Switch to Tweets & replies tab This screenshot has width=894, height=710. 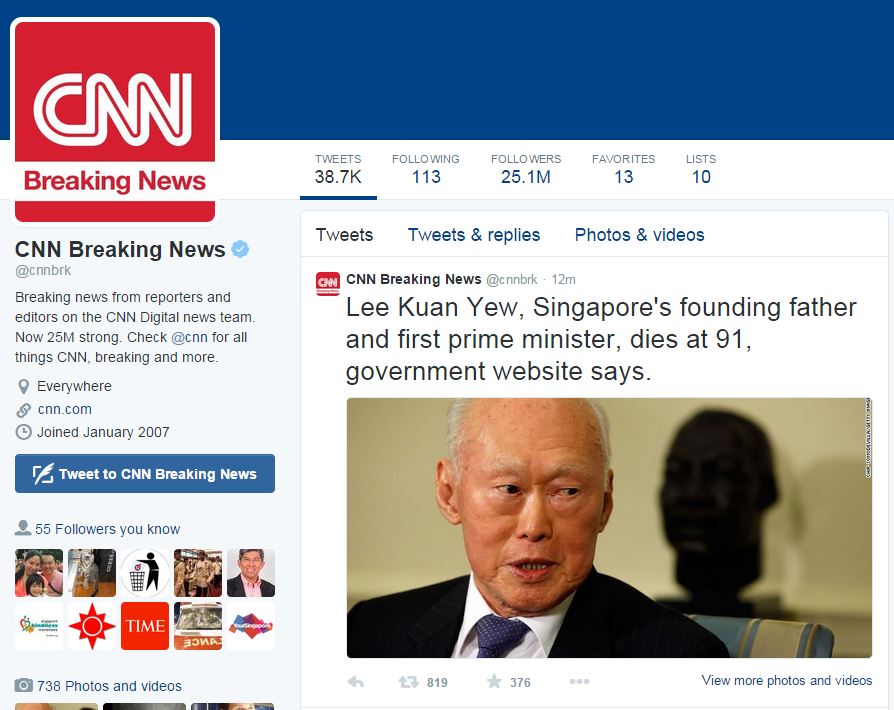tap(474, 234)
